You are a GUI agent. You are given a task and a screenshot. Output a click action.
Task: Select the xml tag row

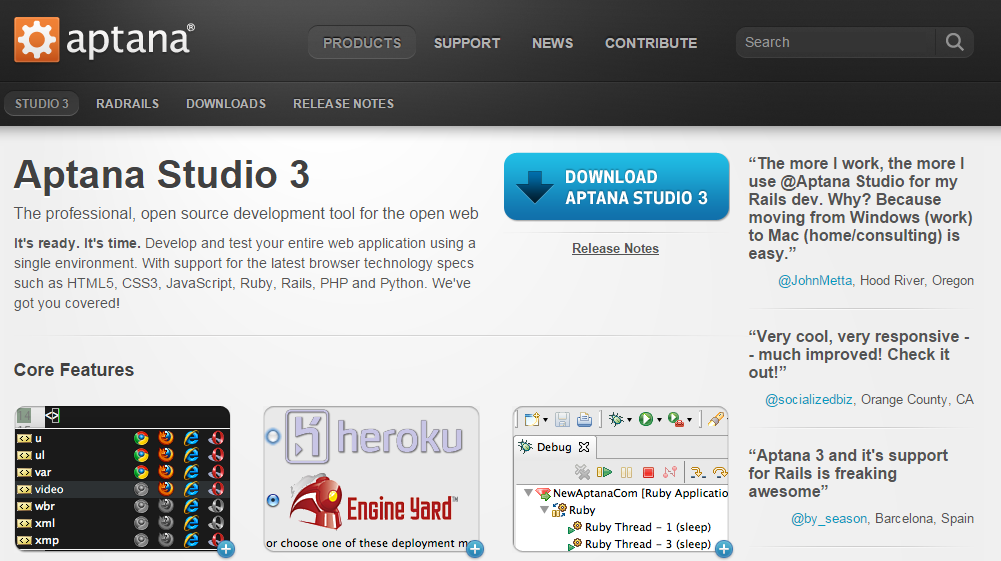point(122,523)
